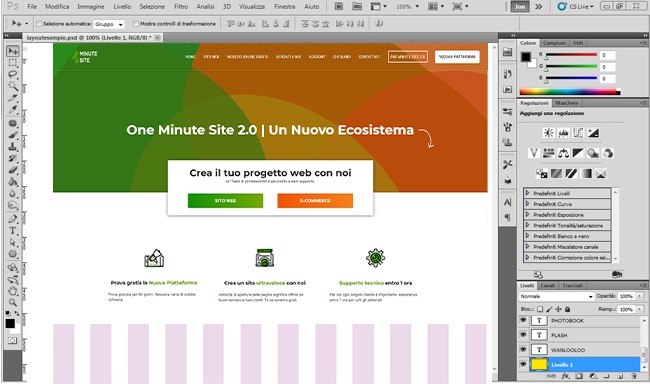Image resolution: width=650 pixels, height=384 pixels.
Task: Add an Exposure adjustment
Action: 593,133
